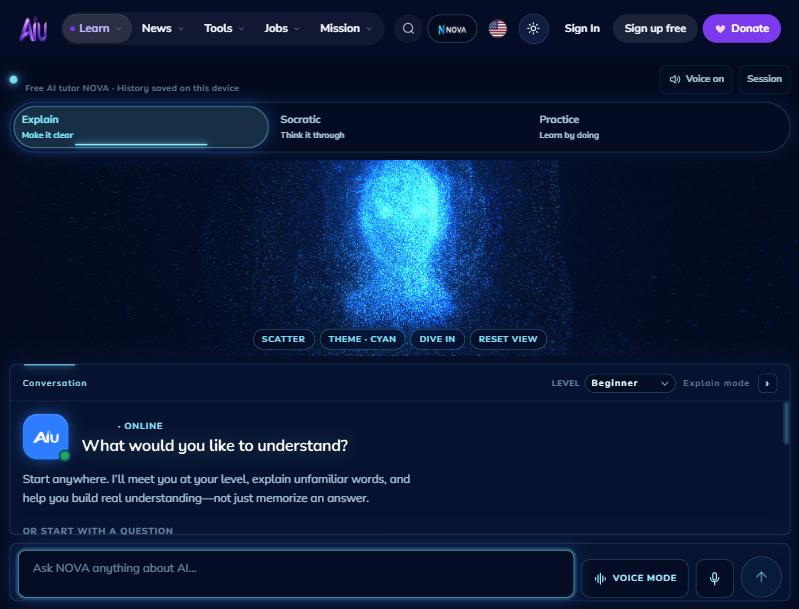Image resolution: width=799 pixels, height=609 pixels.
Task: Expand the Mission menu
Action: click(x=345, y=29)
